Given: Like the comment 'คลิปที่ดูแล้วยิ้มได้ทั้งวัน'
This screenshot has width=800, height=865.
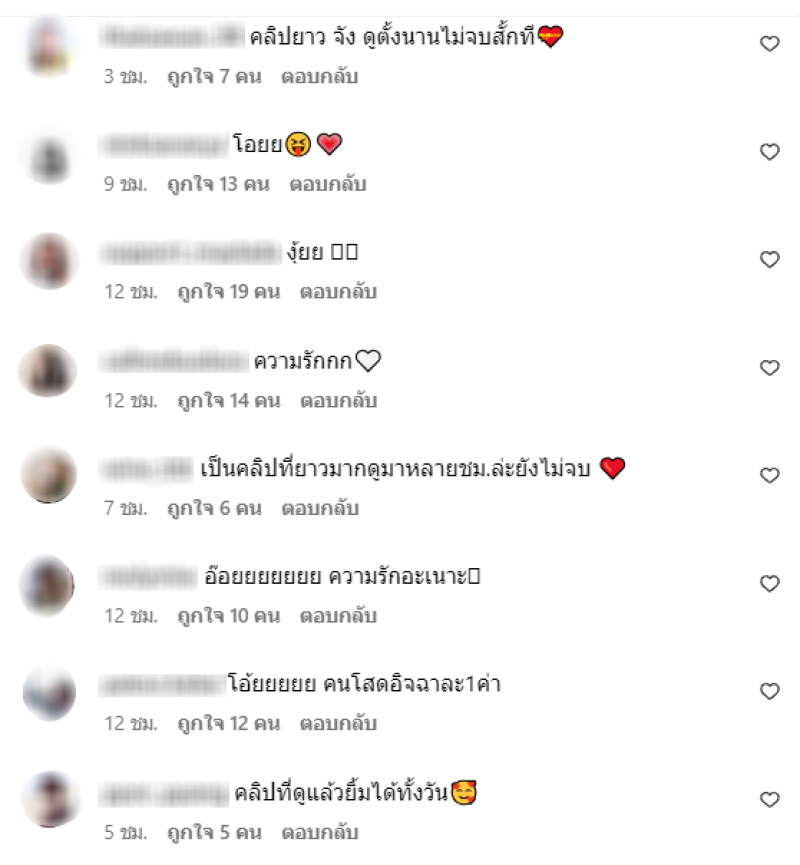Looking at the screenshot, I should 770,799.
